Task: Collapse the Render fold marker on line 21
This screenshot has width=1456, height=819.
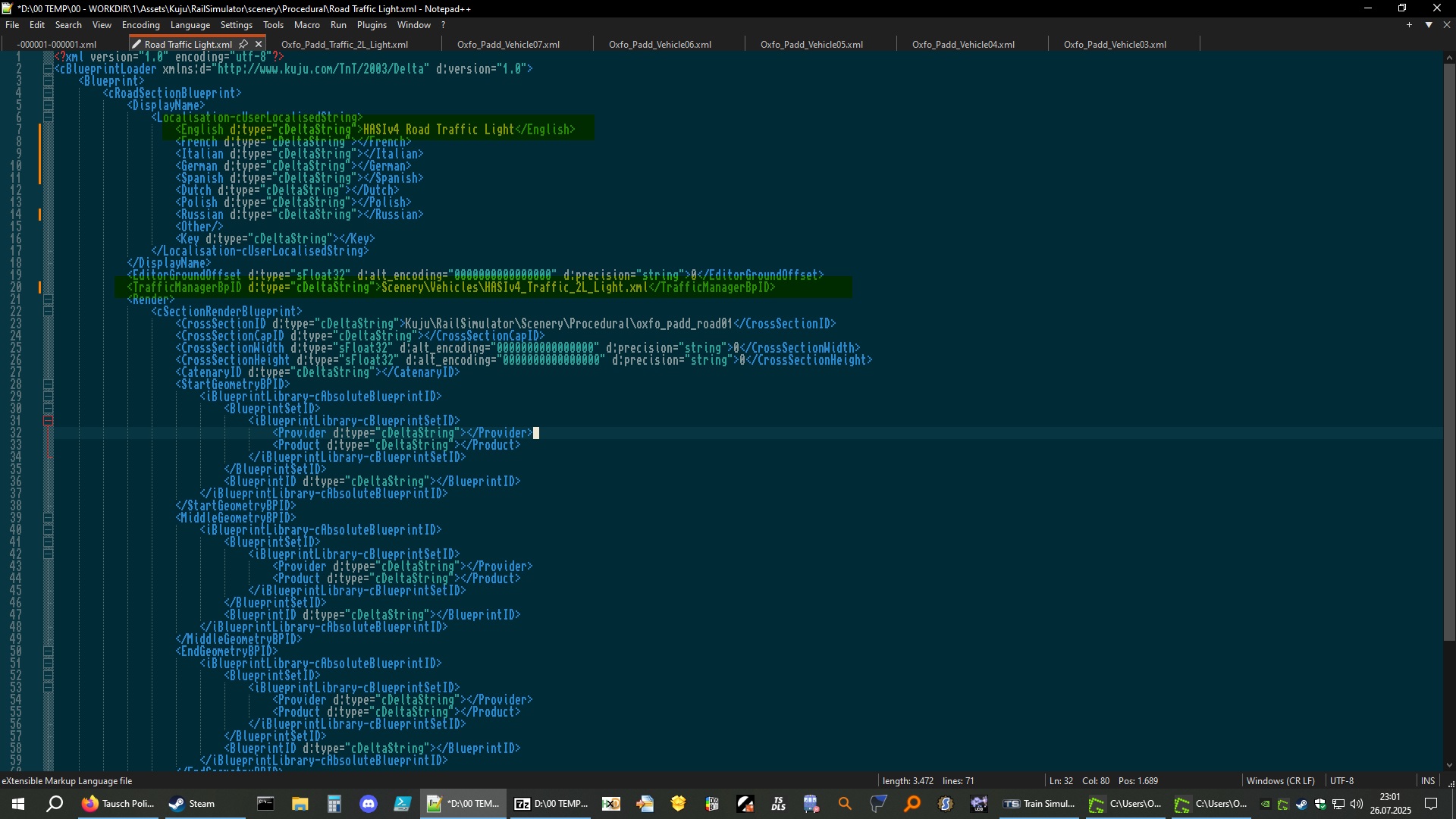Action: pyautogui.click(x=49, y=300)
